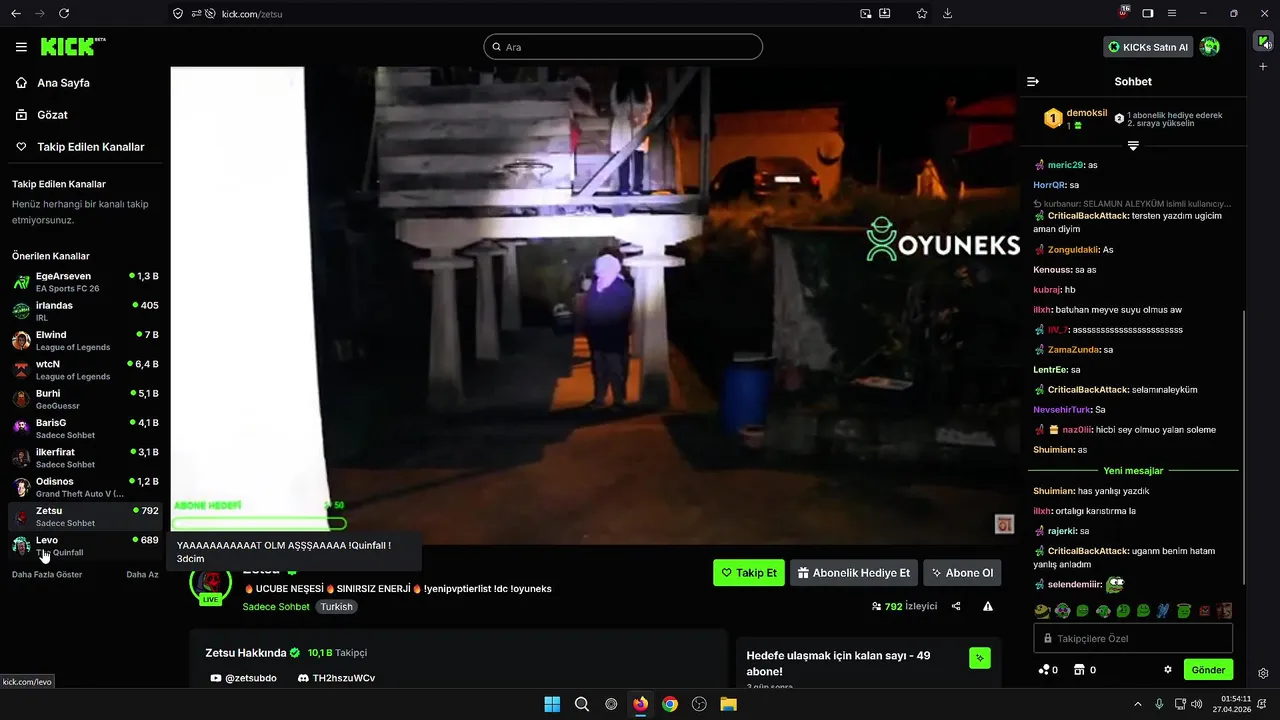Open the hamburger sidebar menu
This screenshot has height=720, width=1280.
click(21, 47)
